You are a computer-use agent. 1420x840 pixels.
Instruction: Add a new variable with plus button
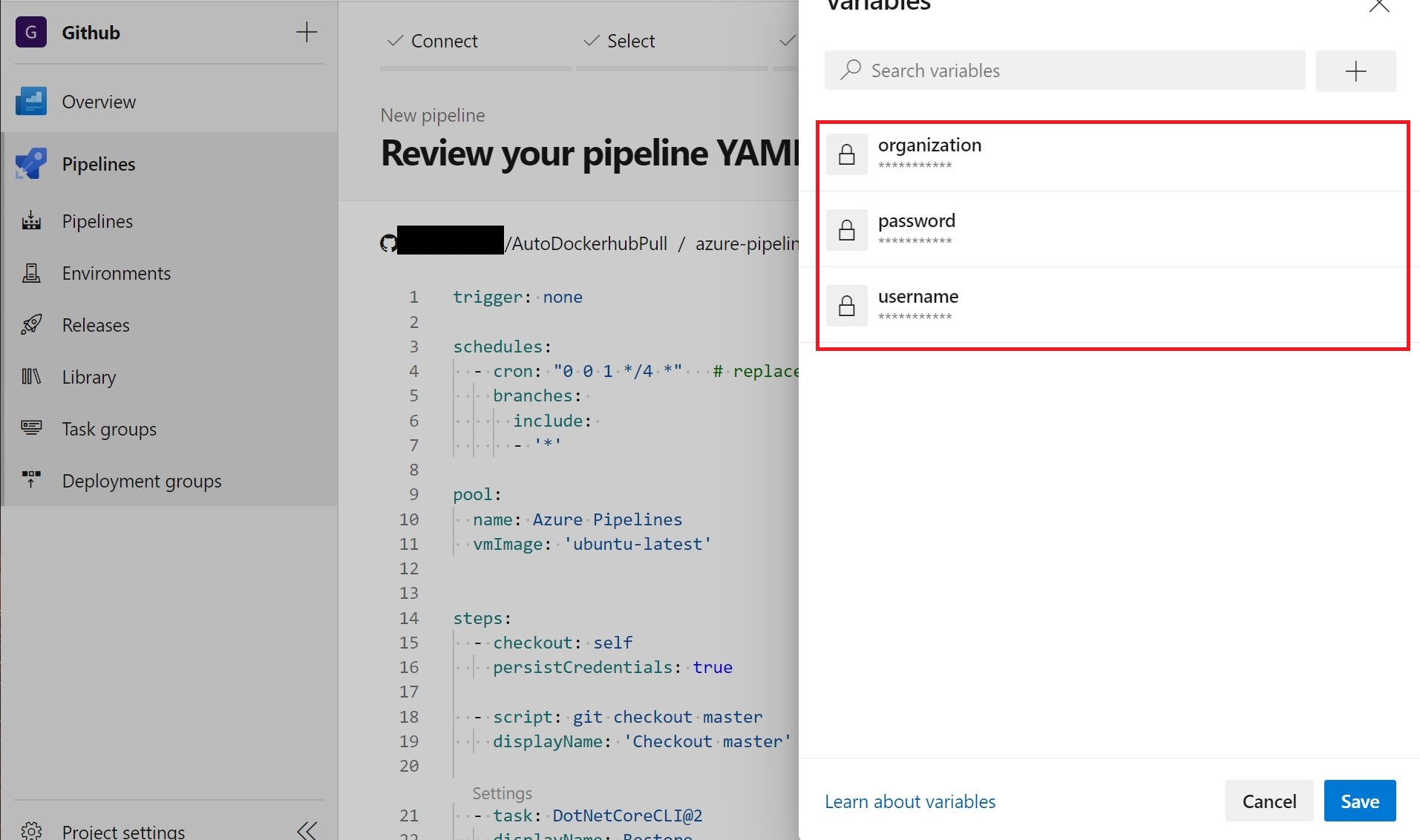(x=1355, y=71)
